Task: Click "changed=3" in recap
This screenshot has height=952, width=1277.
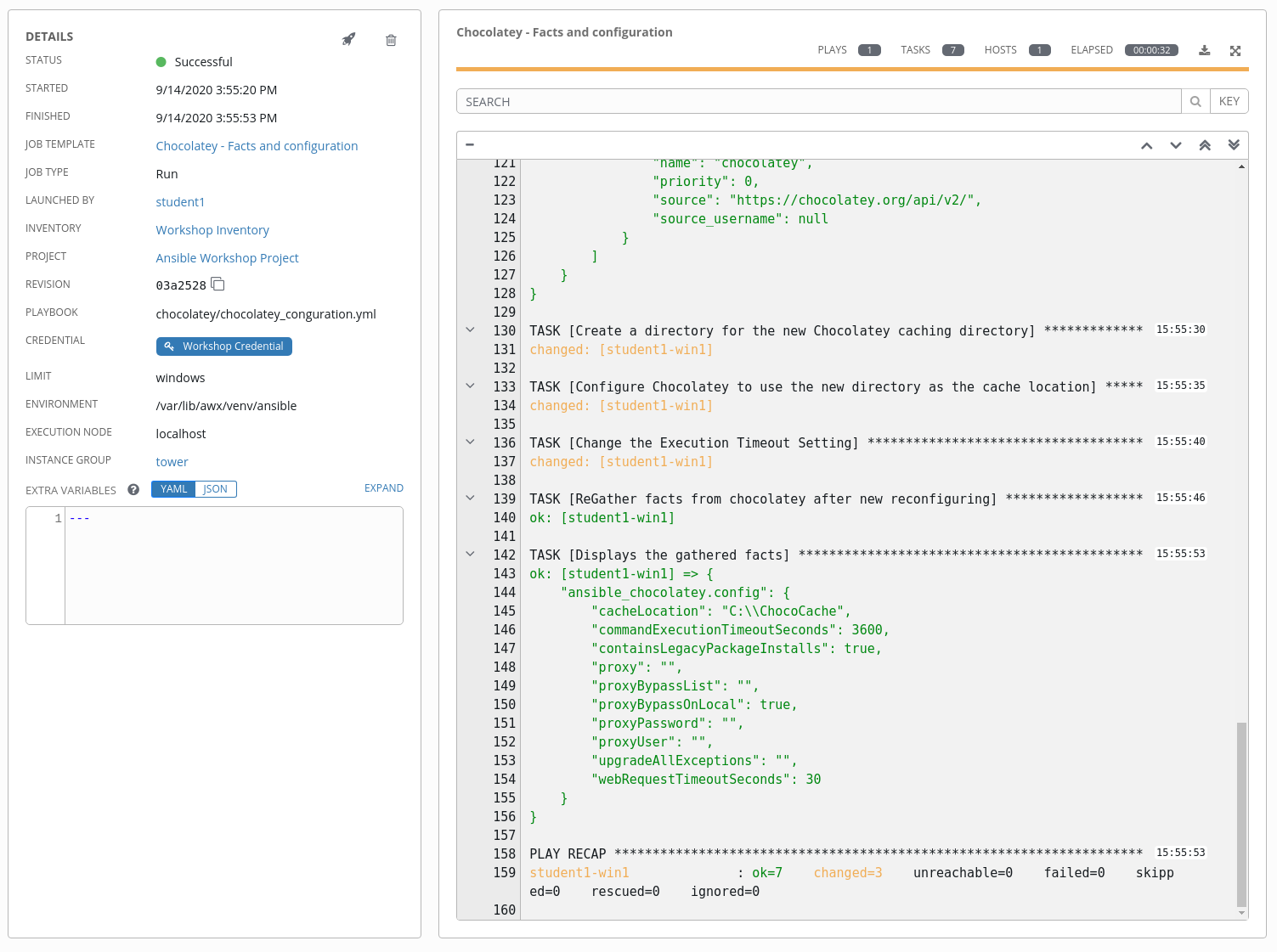Action: coord(848,872)
